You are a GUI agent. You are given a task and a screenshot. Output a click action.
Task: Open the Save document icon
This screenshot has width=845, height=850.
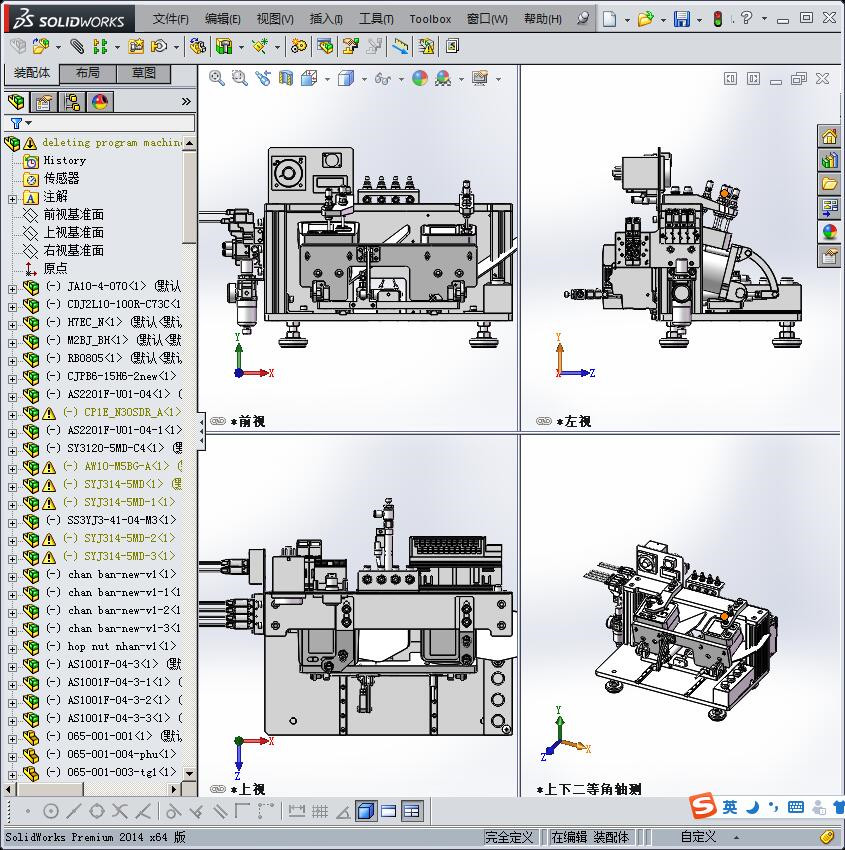point(681,18)
